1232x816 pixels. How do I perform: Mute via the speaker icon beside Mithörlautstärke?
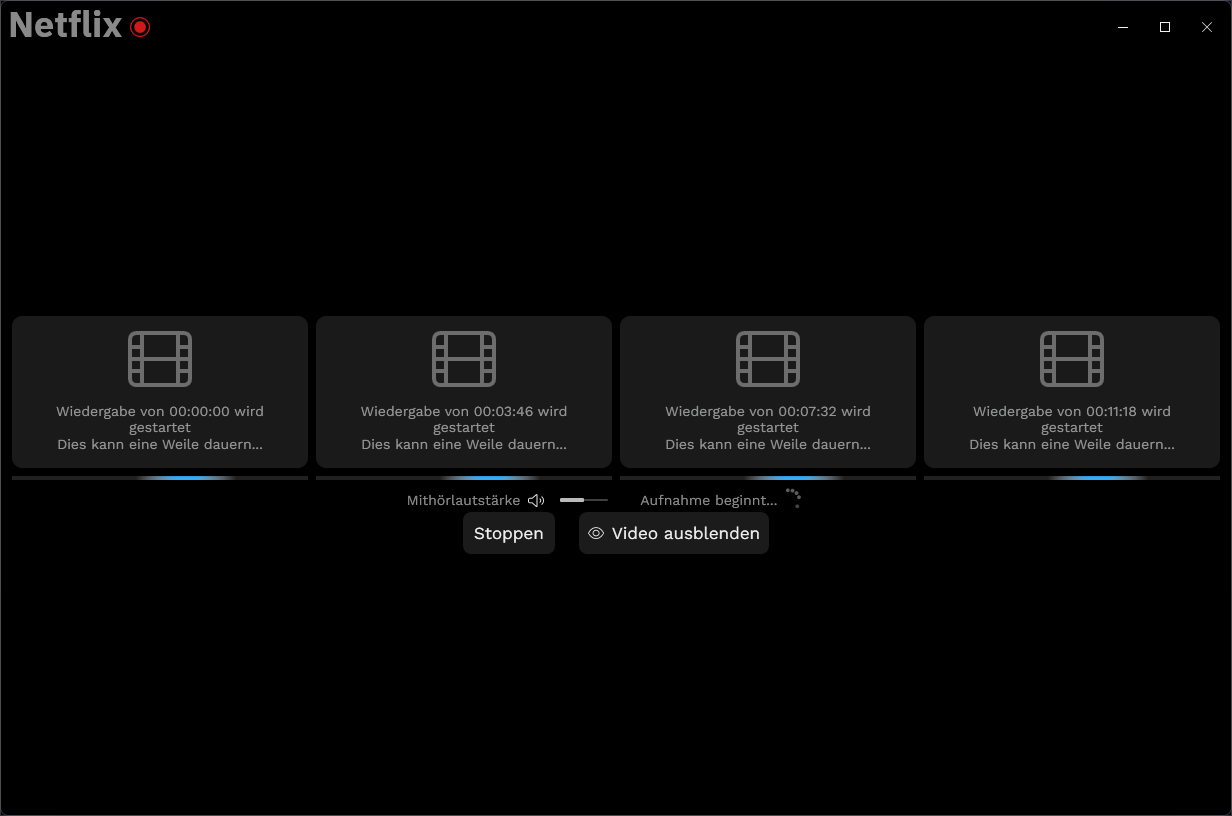[536, 500]
